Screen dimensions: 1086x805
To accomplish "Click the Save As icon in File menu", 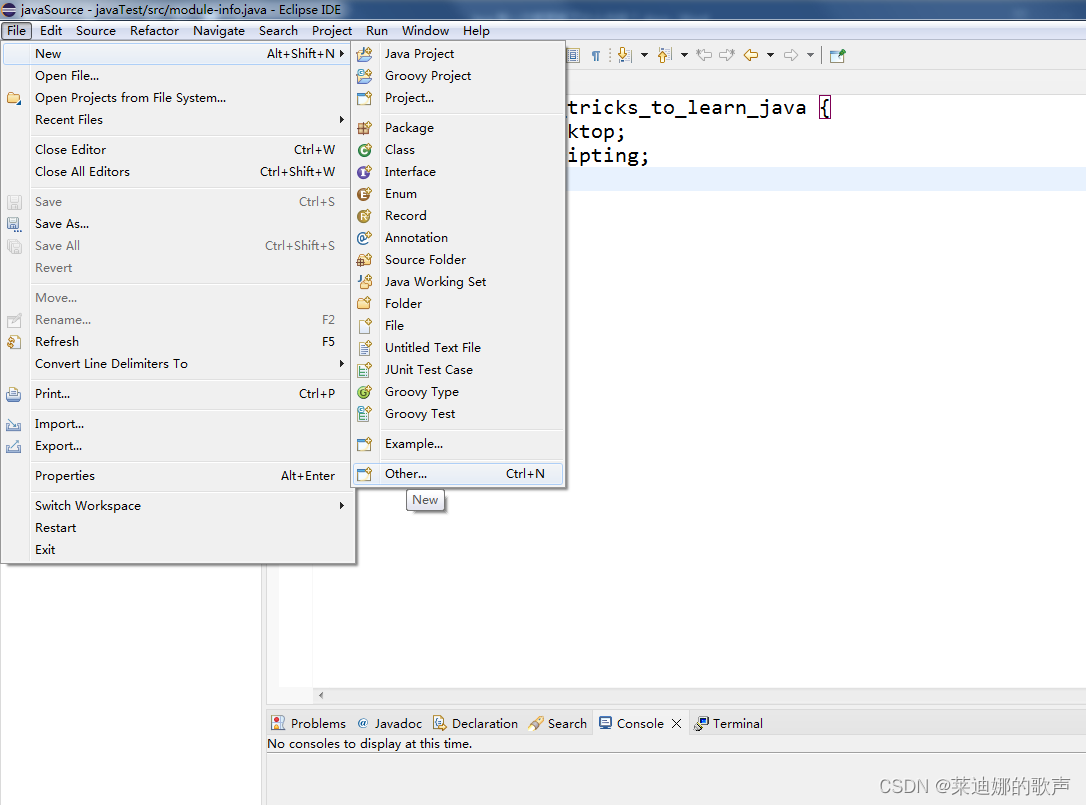I will tap(14, 224).
